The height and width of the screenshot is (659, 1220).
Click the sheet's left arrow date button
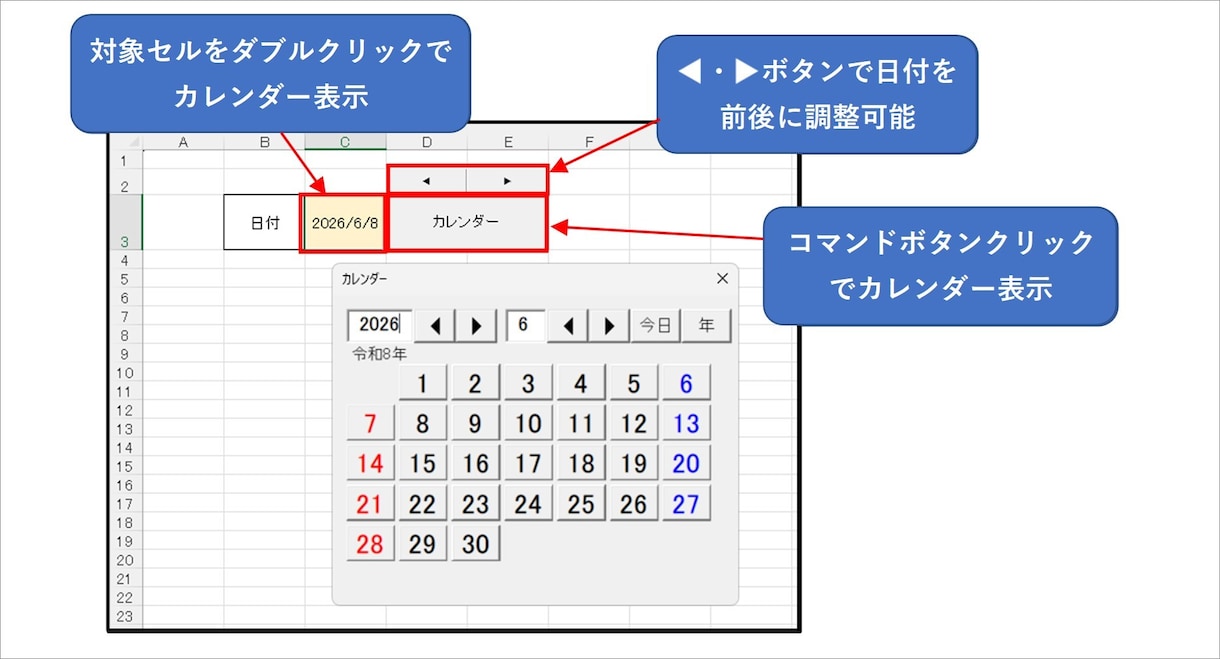427,181
